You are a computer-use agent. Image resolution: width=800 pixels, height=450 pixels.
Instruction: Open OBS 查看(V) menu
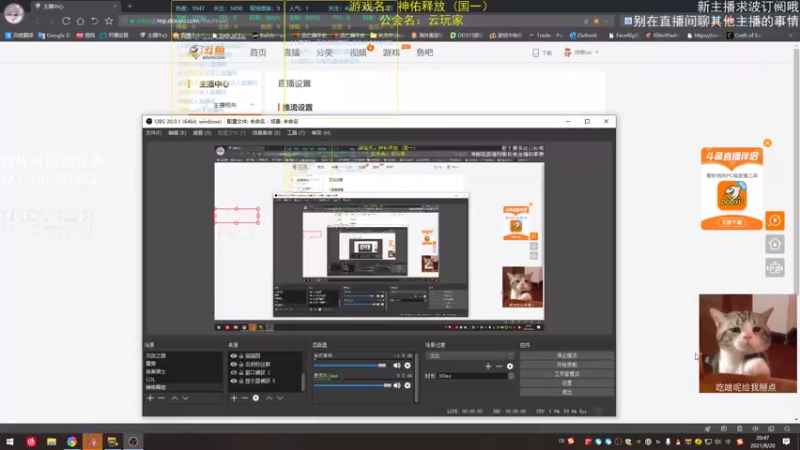(202, 133)
